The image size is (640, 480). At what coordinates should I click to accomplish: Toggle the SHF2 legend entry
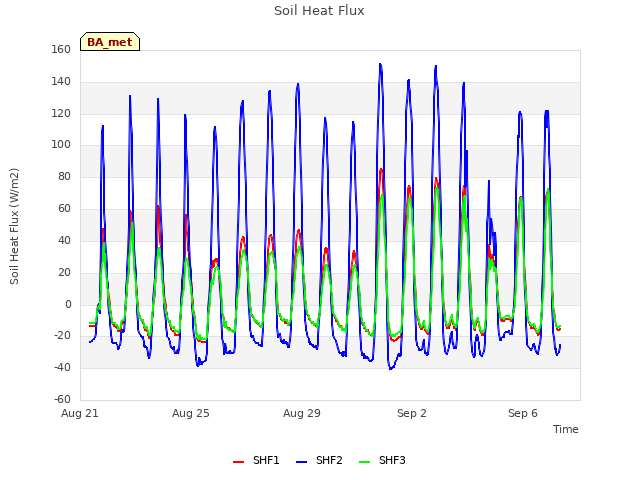(319, 460)
